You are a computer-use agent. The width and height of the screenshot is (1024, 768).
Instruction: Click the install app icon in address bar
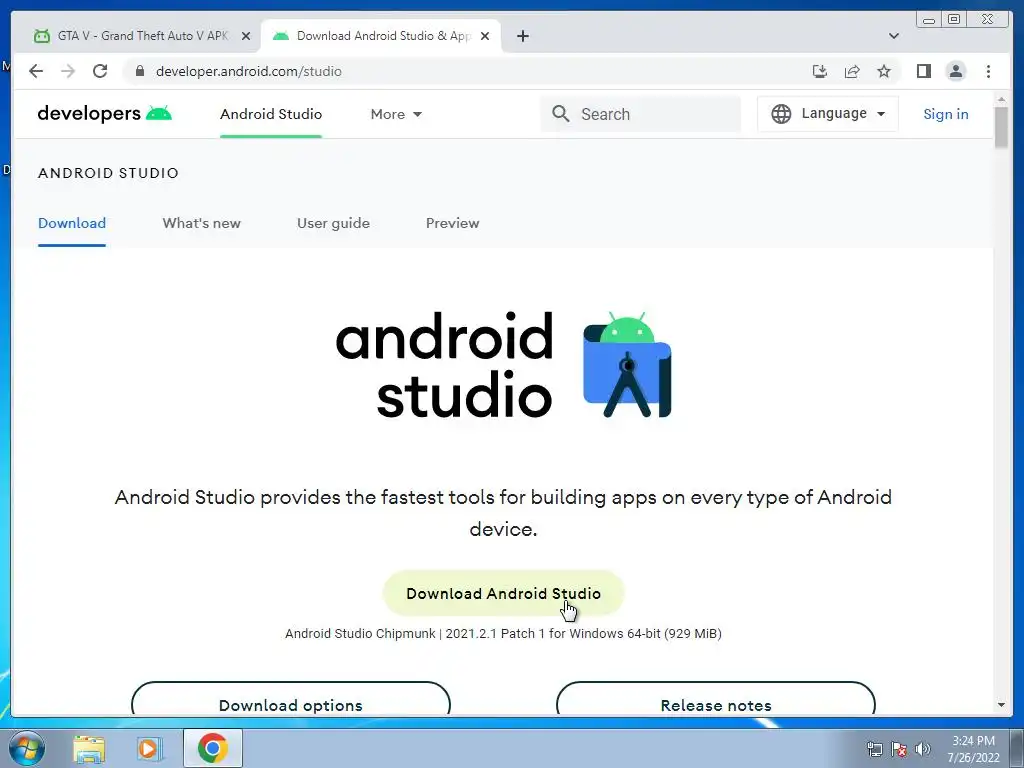(x=820, y=71)
